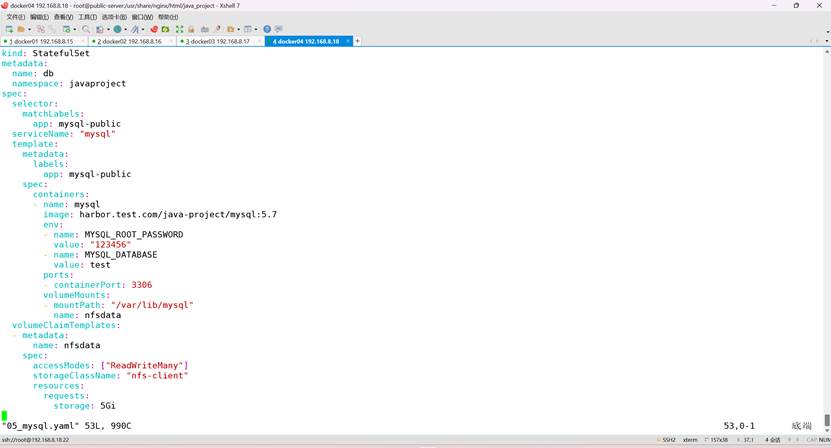This screenshot has height=448, width=831.
Task: Open the tab list dropdown arrow at right
Action: (x=827, y=41)
